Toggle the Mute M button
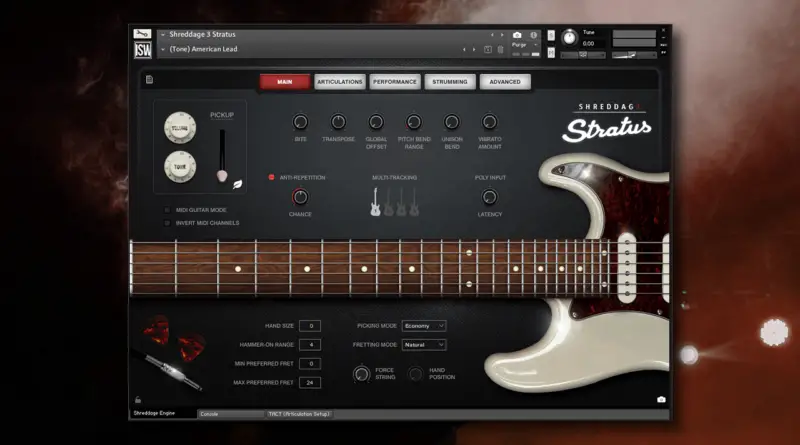This screenshot has height=445, width=800. point(551,52)
